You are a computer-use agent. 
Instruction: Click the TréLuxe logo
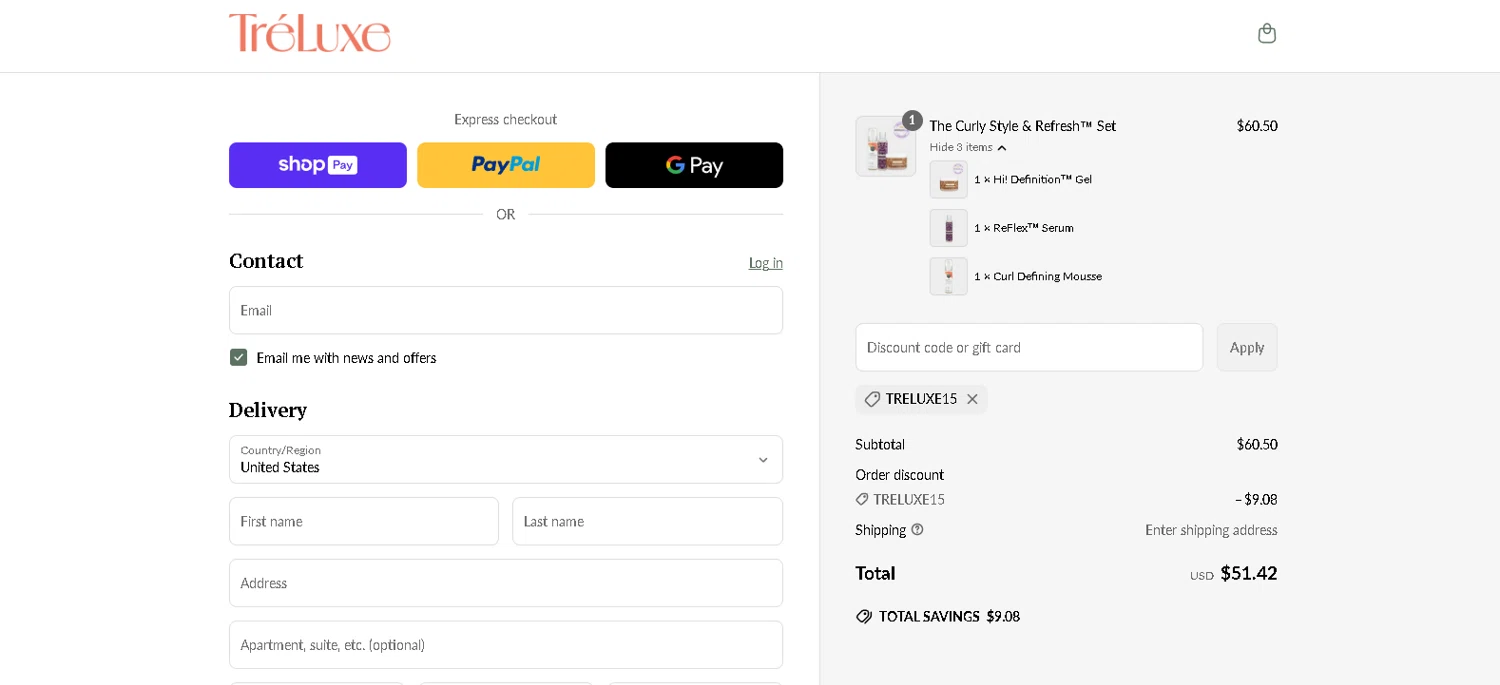click(x=310, y=33)
